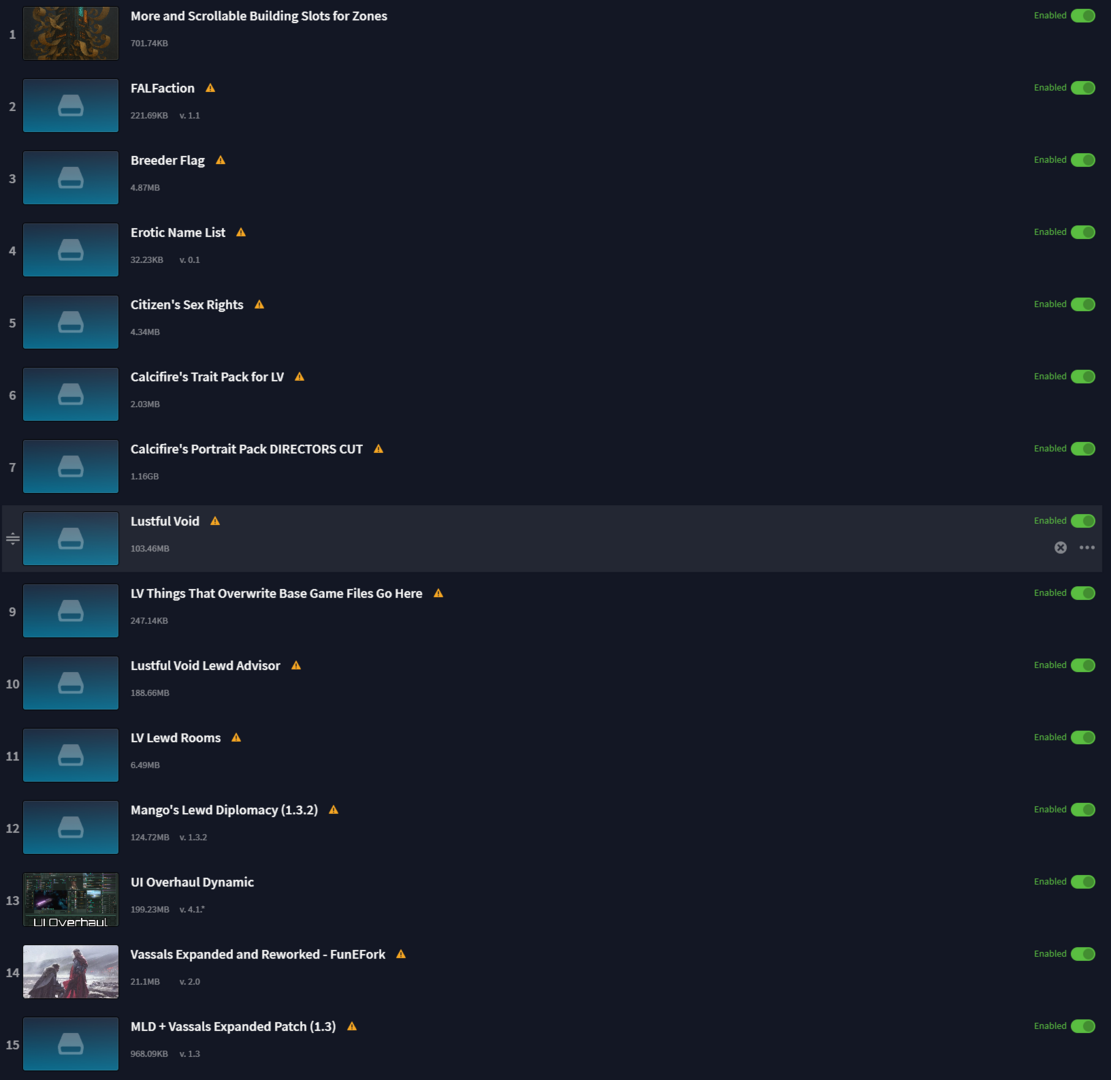Click load order number 1
1111x1080 pixels.
coord(12,35)
